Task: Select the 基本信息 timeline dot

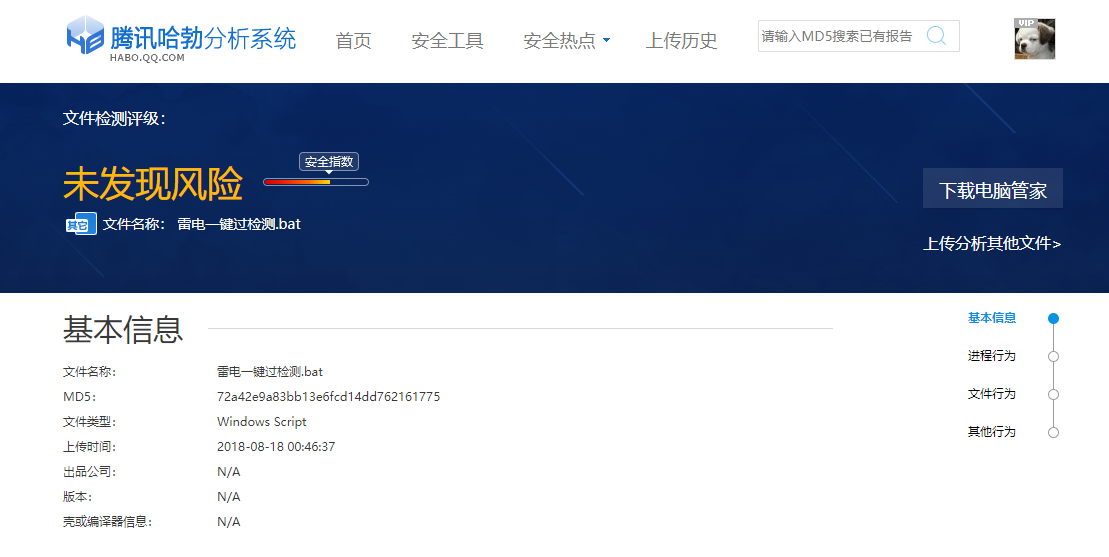Action: click(x=1053, y=319)
